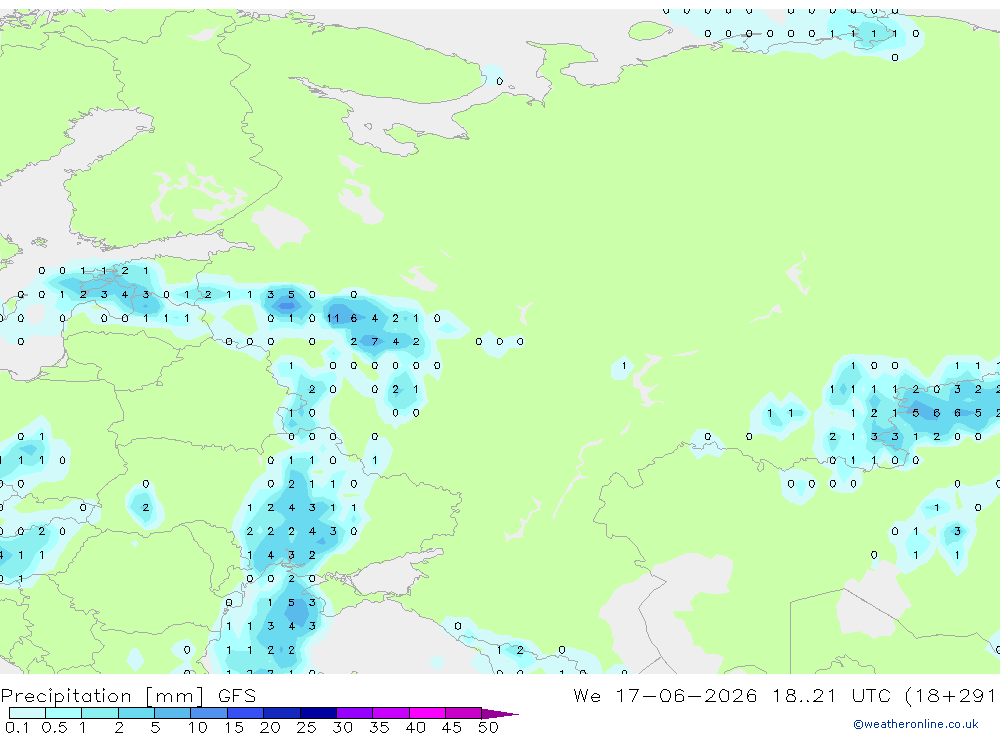
Task: Click the '18..21 UTC' time label
Action: click(x=831, y=695)
